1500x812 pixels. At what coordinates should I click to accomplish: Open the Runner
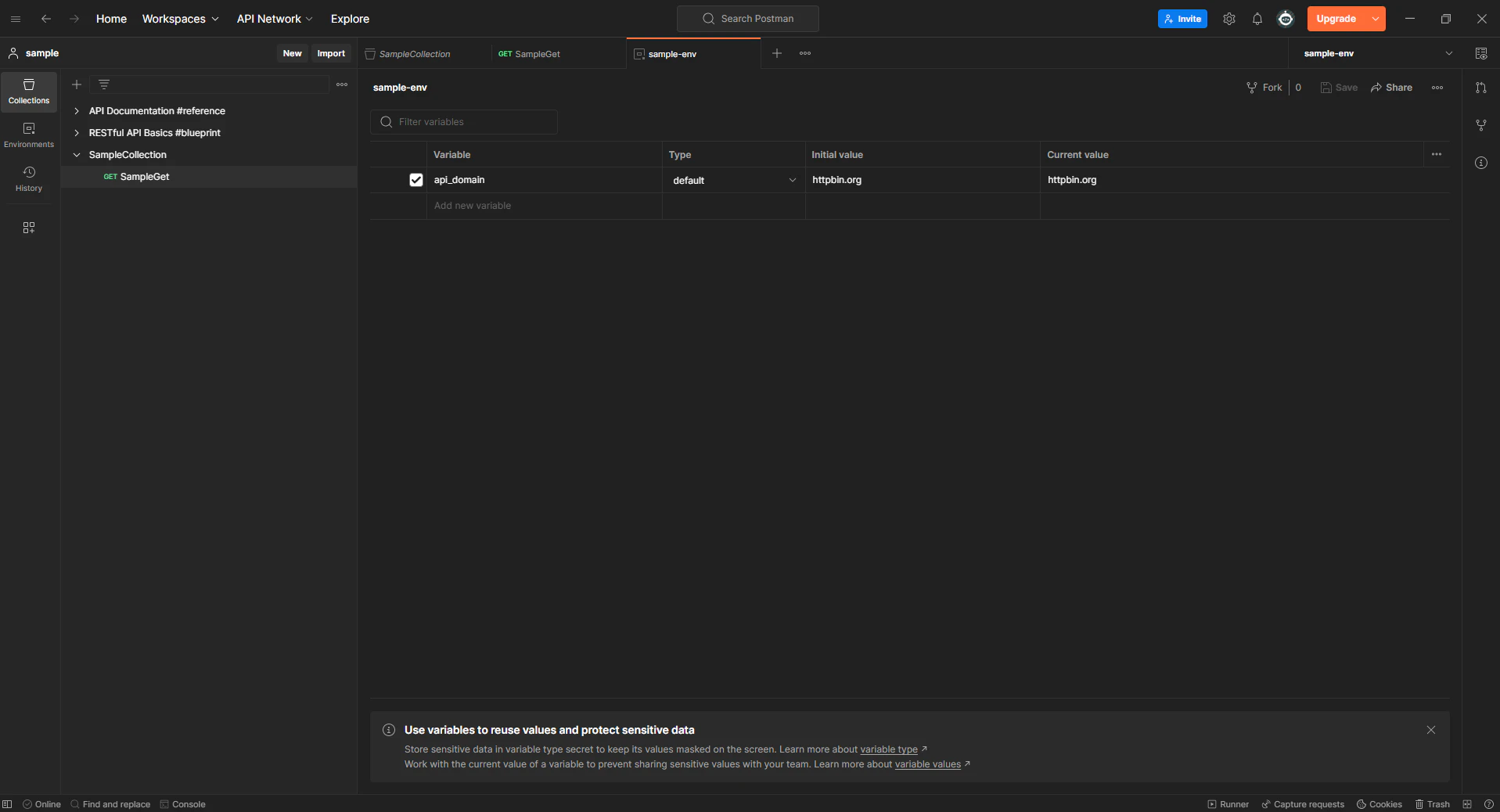(x=1228, y=804)
